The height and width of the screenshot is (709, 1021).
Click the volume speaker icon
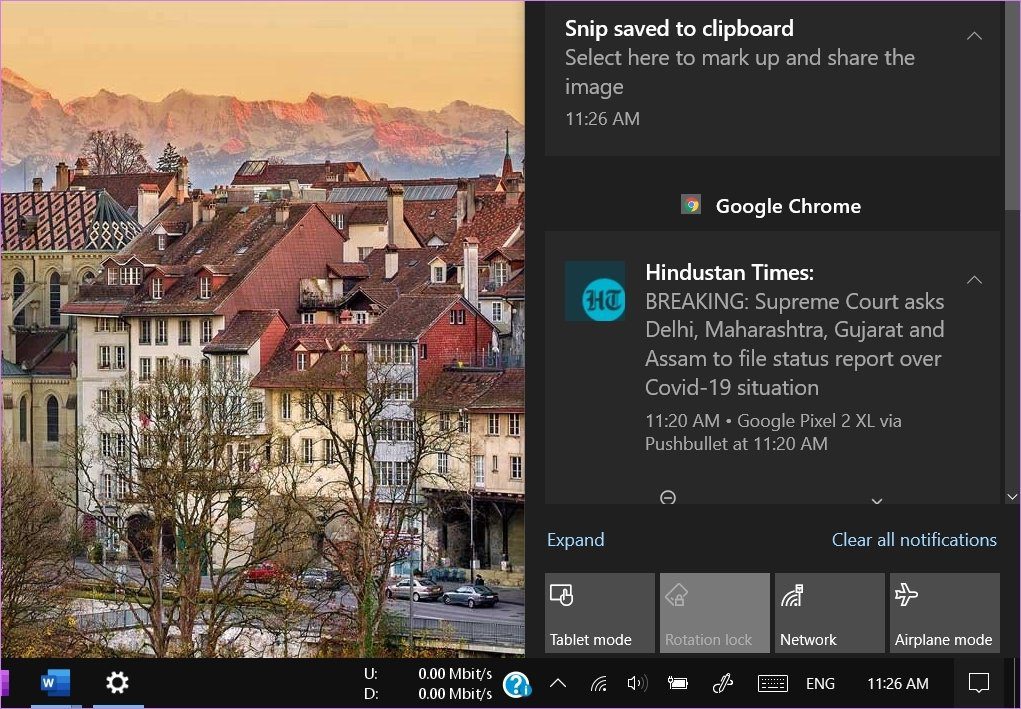637,684
